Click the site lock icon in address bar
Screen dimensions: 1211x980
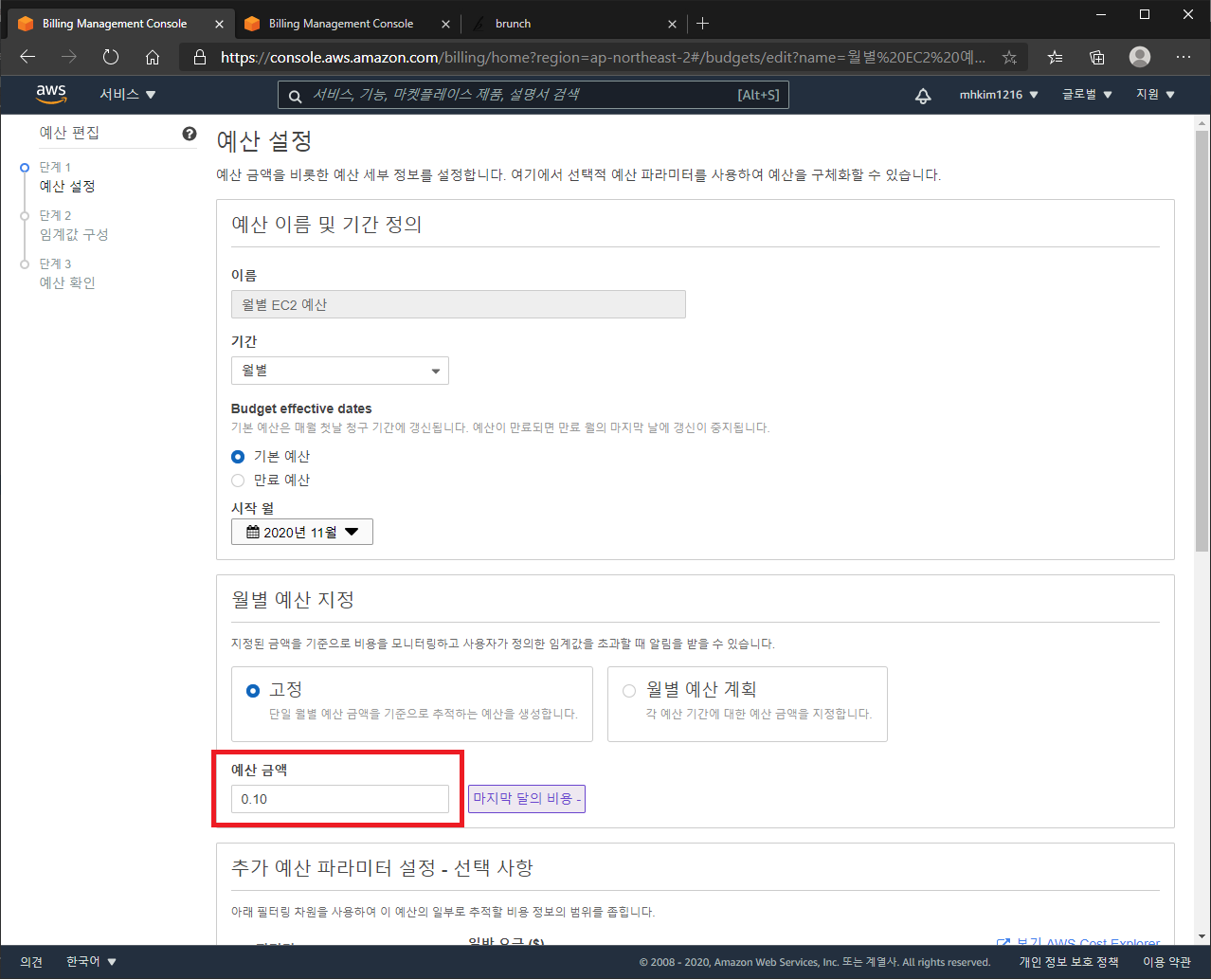pos(199,57)
